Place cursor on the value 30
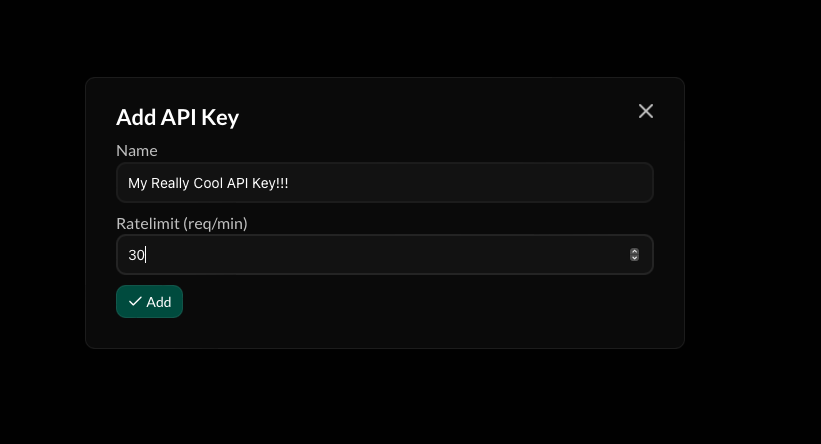 click(136, 255)
